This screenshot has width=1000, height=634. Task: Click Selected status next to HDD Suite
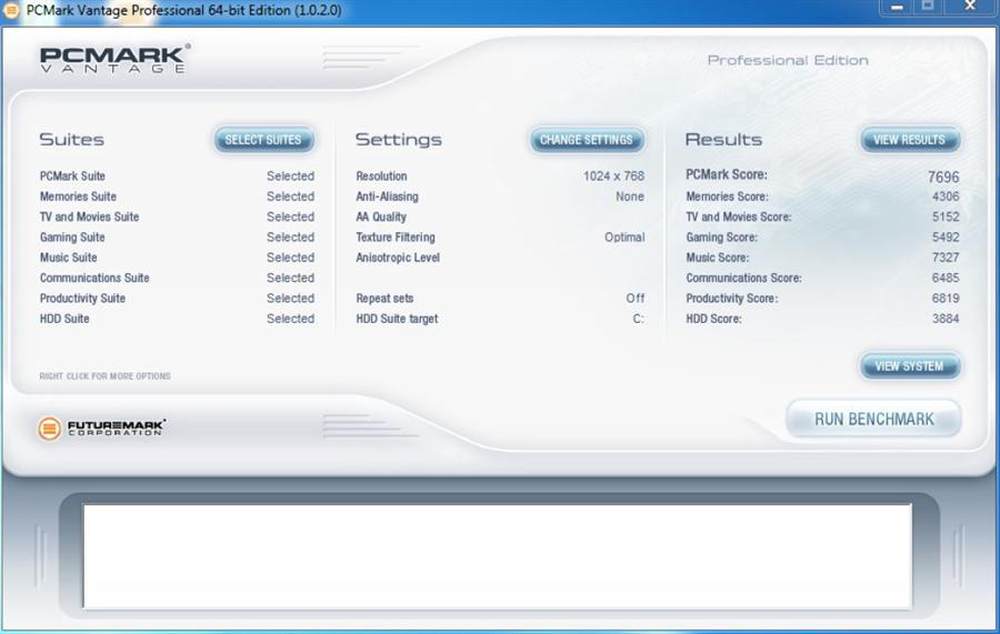[x=290, y=319]
